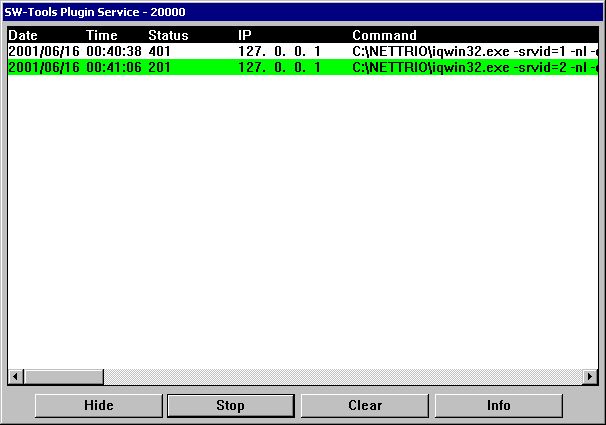The image size is (606, 425).
Task: Click the horizontal scrollbar left arrow
Action: (x=15, y=376)
